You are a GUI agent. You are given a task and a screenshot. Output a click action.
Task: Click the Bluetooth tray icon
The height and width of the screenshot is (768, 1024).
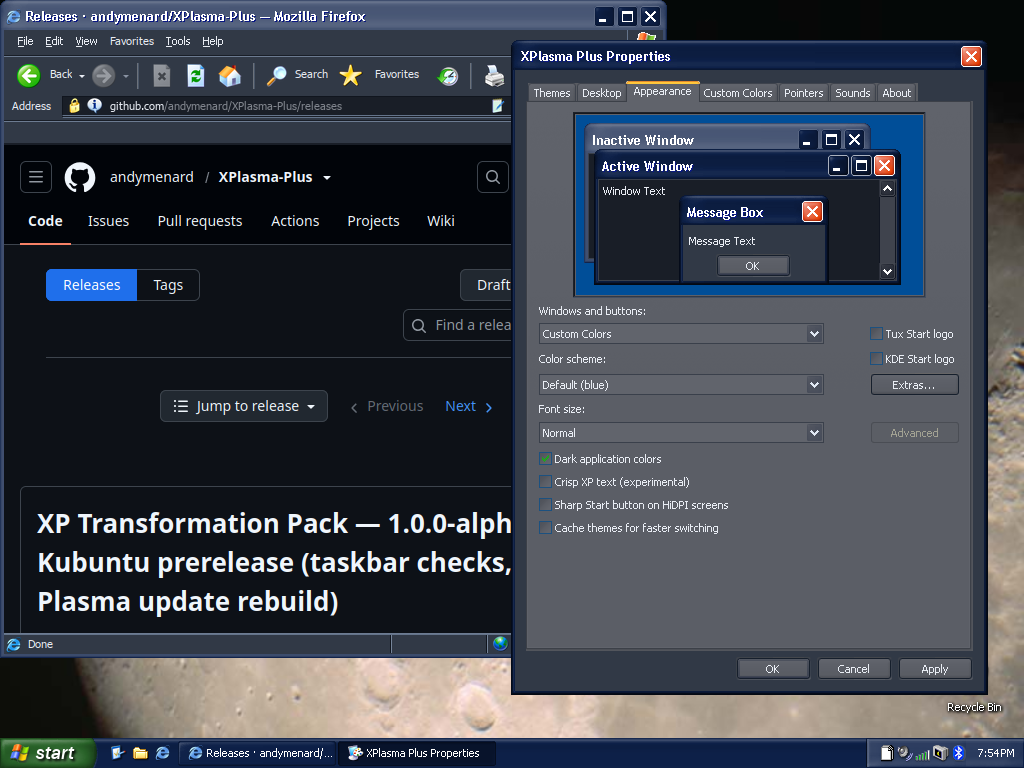tap(958, 753)
